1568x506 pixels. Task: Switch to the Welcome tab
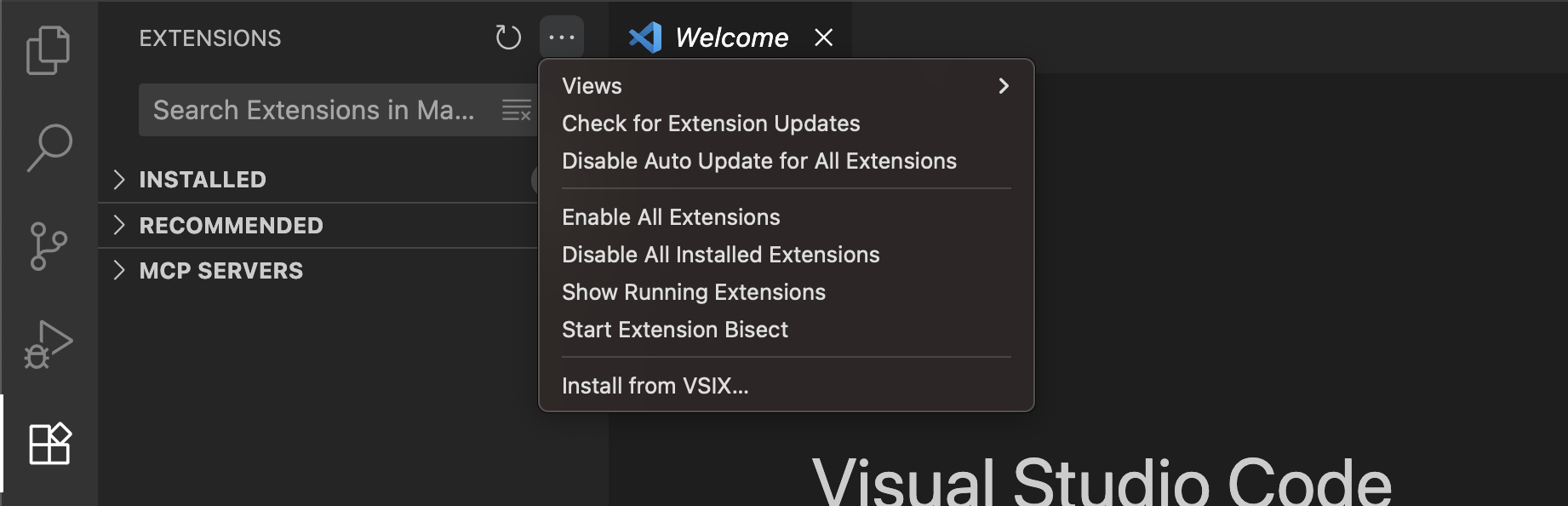[x=730, y=37]
